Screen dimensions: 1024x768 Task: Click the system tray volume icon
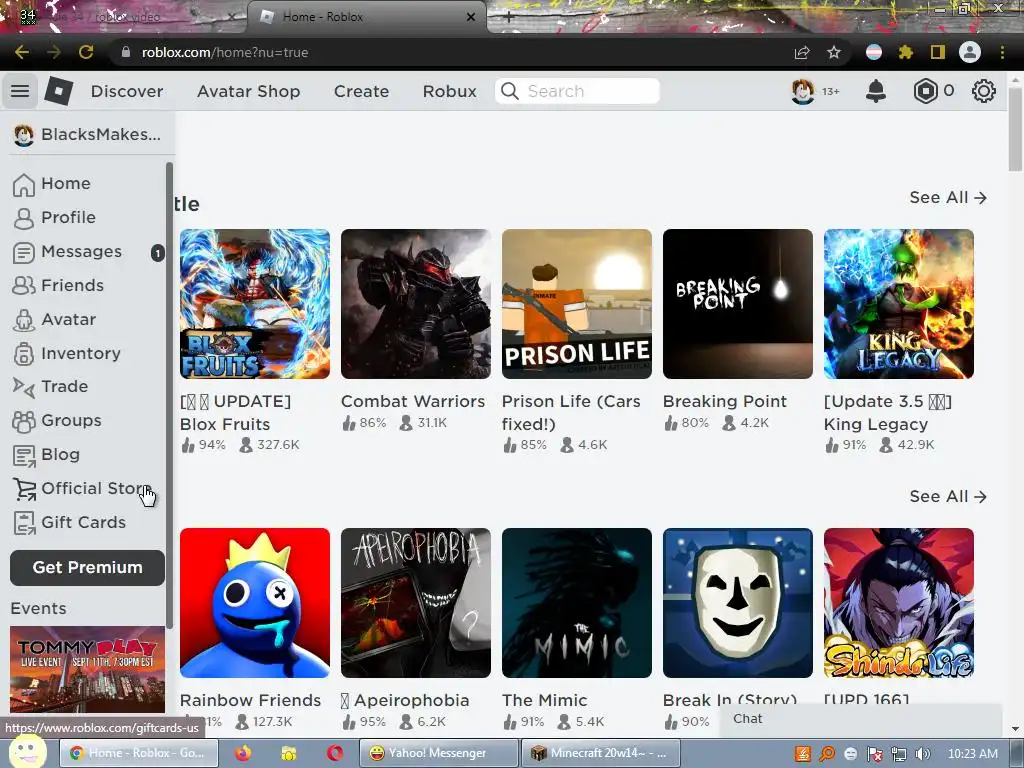coord(923,754)
